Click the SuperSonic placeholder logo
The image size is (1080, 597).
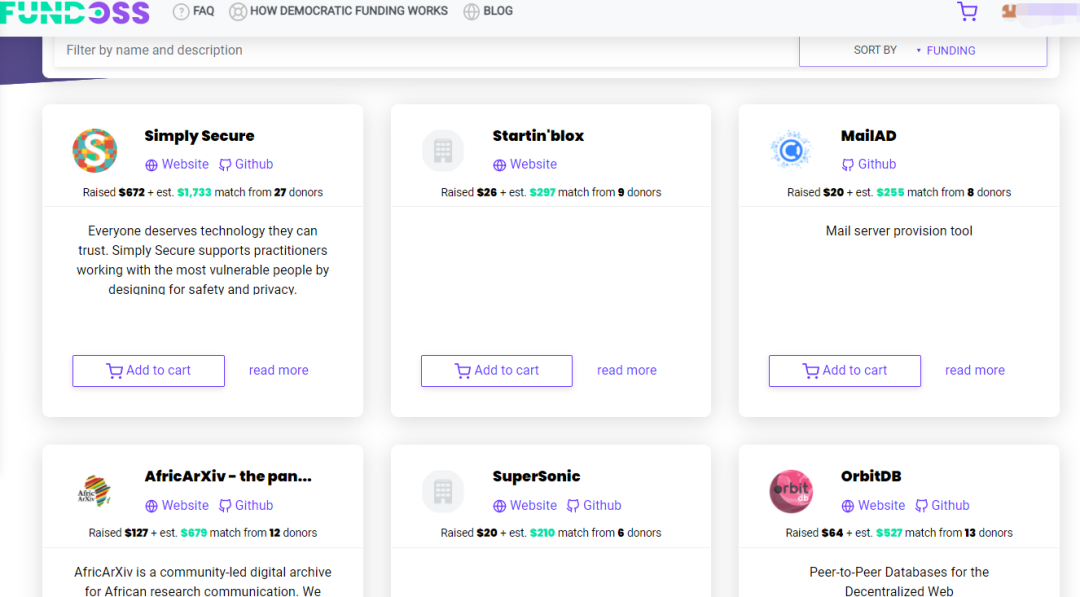point(443,491)
